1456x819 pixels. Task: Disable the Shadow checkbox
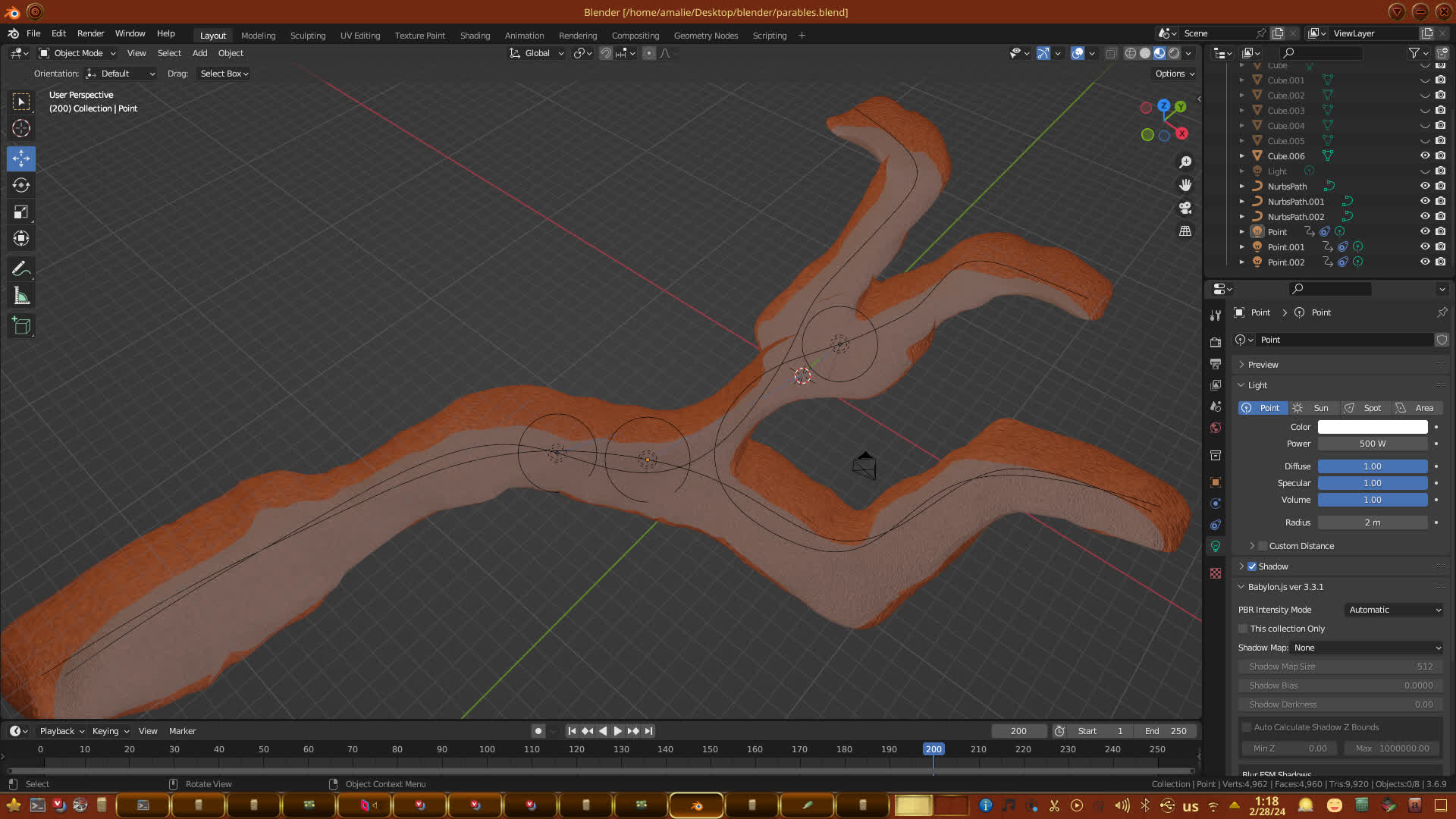1252,566
